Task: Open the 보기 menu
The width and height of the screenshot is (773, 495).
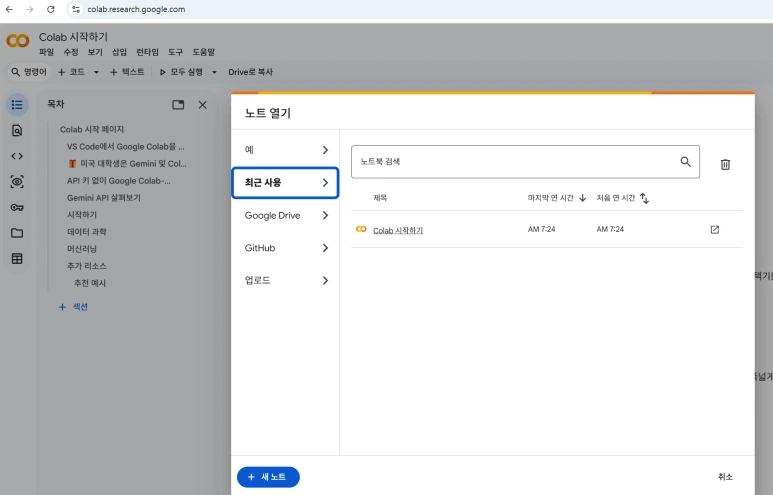Action: (x=95, y=52)
